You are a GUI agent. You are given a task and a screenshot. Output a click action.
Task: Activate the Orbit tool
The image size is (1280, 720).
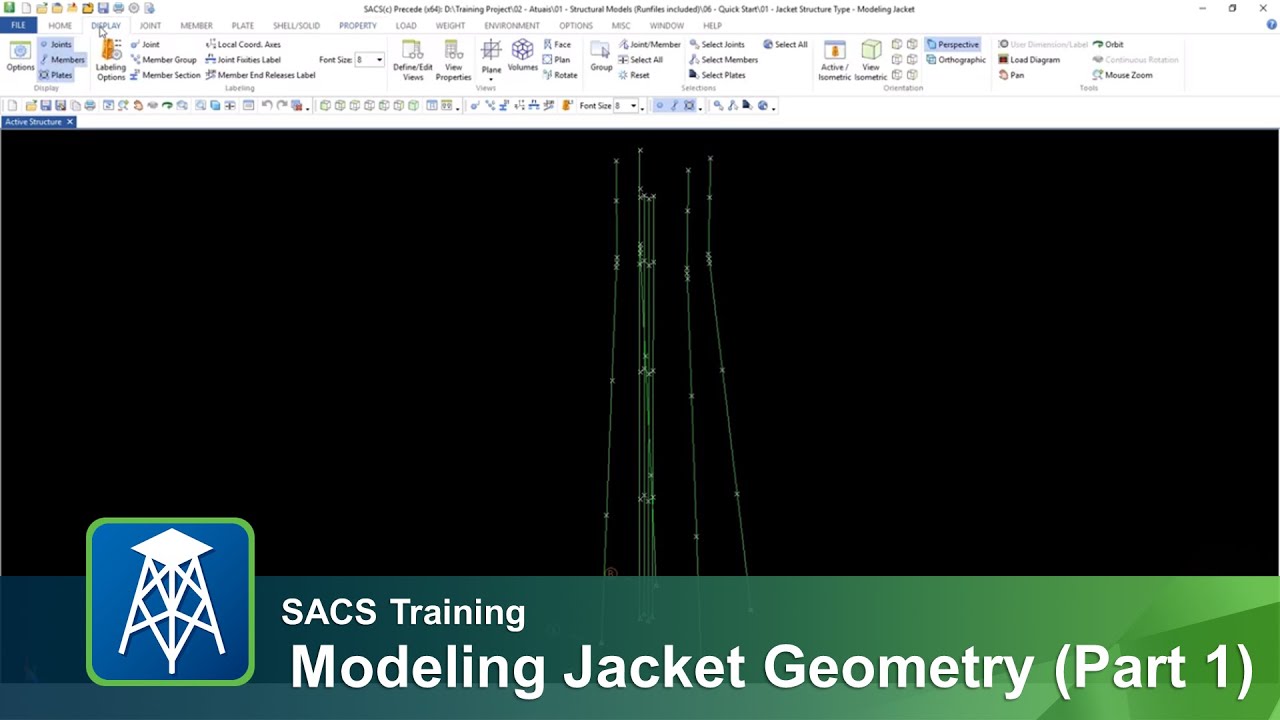tap(1108, 44)
